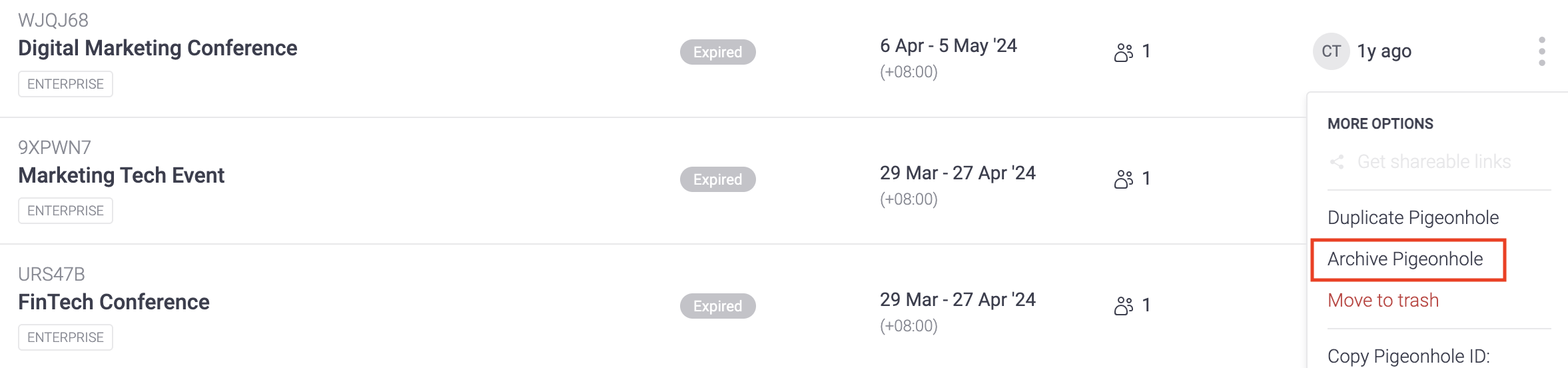Click ENTERPRISE tag under Digital Marketing Conference

coord(65,84)
